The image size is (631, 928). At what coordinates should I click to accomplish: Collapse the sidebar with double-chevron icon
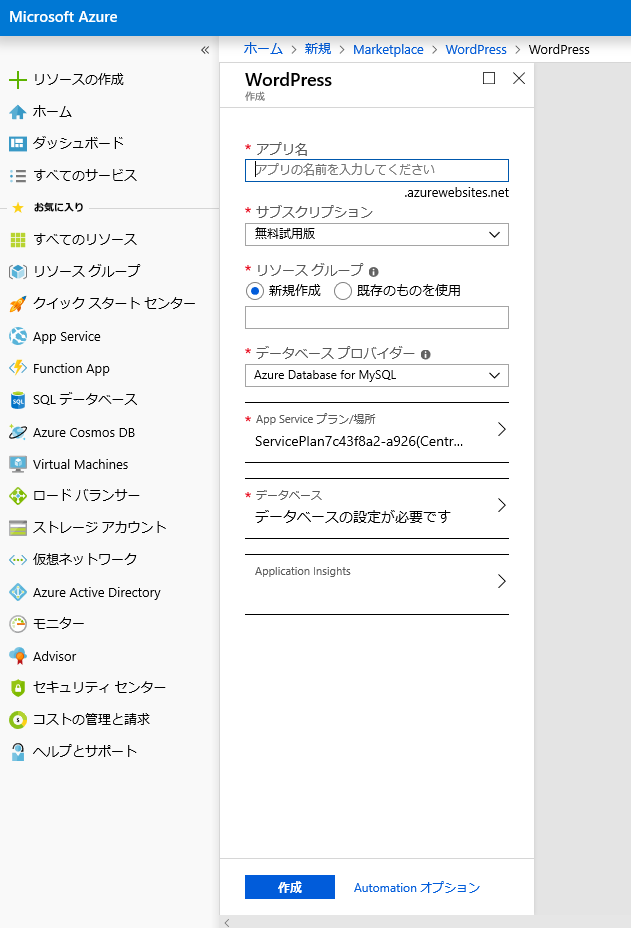coord(205,50)
